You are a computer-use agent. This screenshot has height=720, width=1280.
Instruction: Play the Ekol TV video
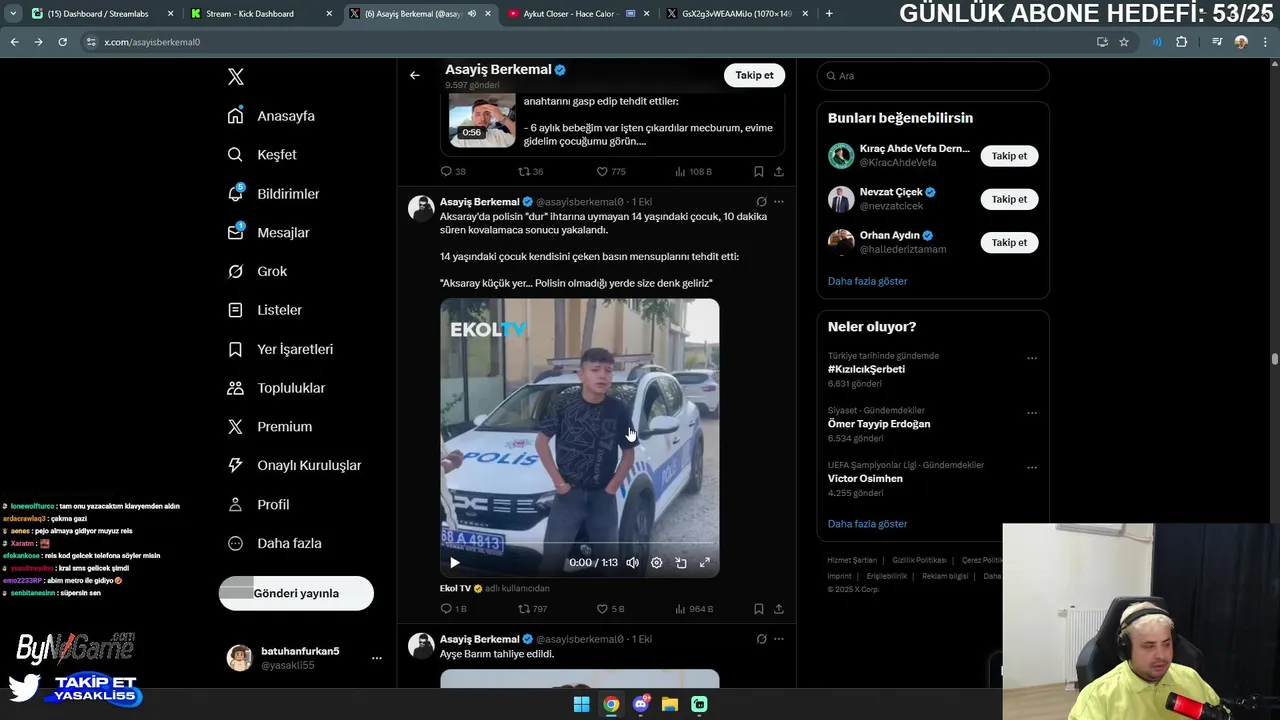[455, 563]
